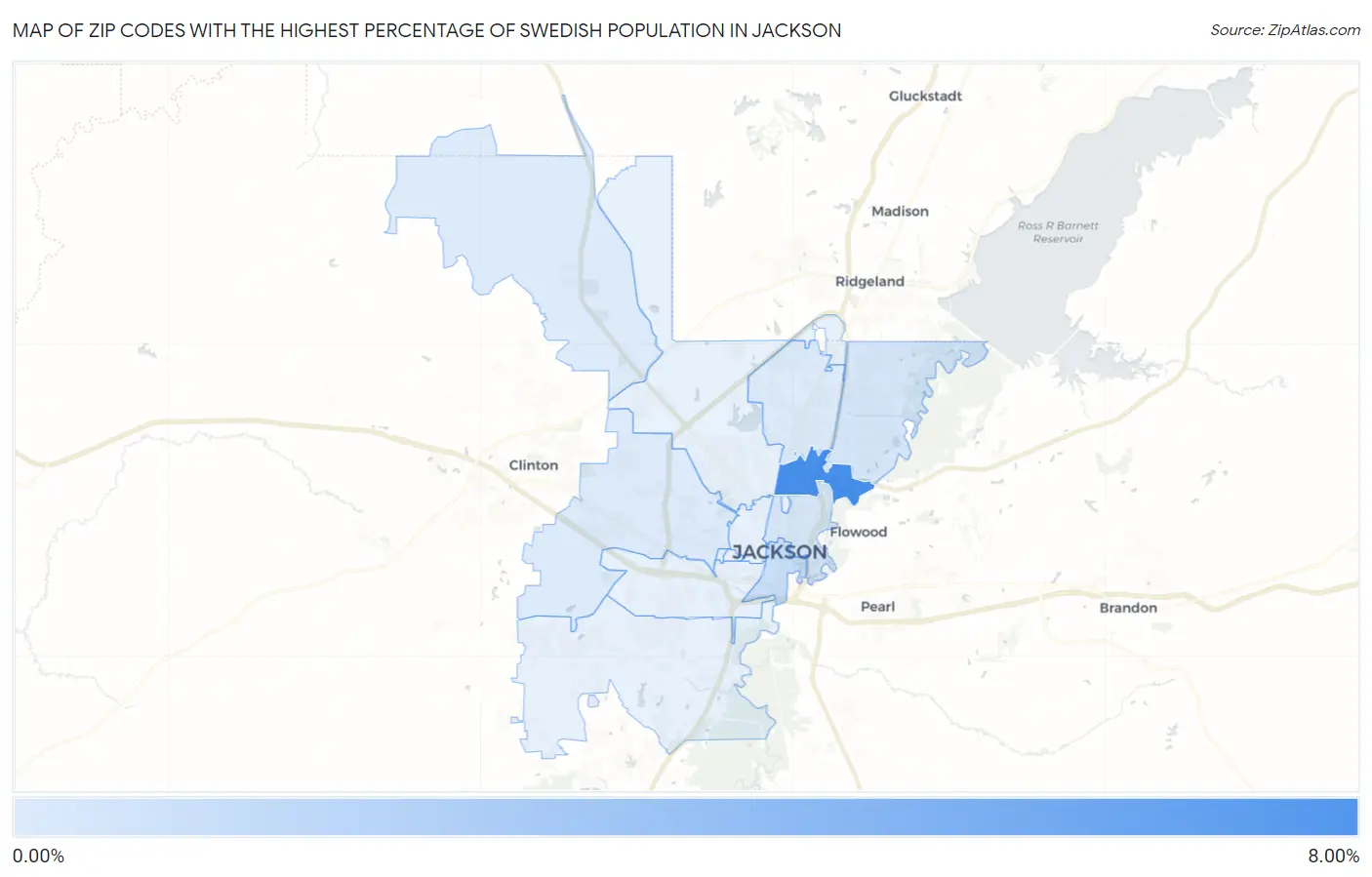Click the 8.00% legend maximum label
Screen dimensions: 1372x877
point(1333,856)
